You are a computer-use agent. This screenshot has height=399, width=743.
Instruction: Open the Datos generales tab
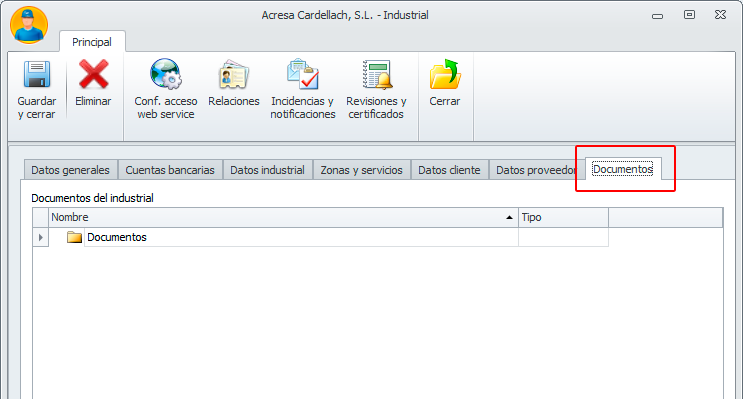pos(71,170)
